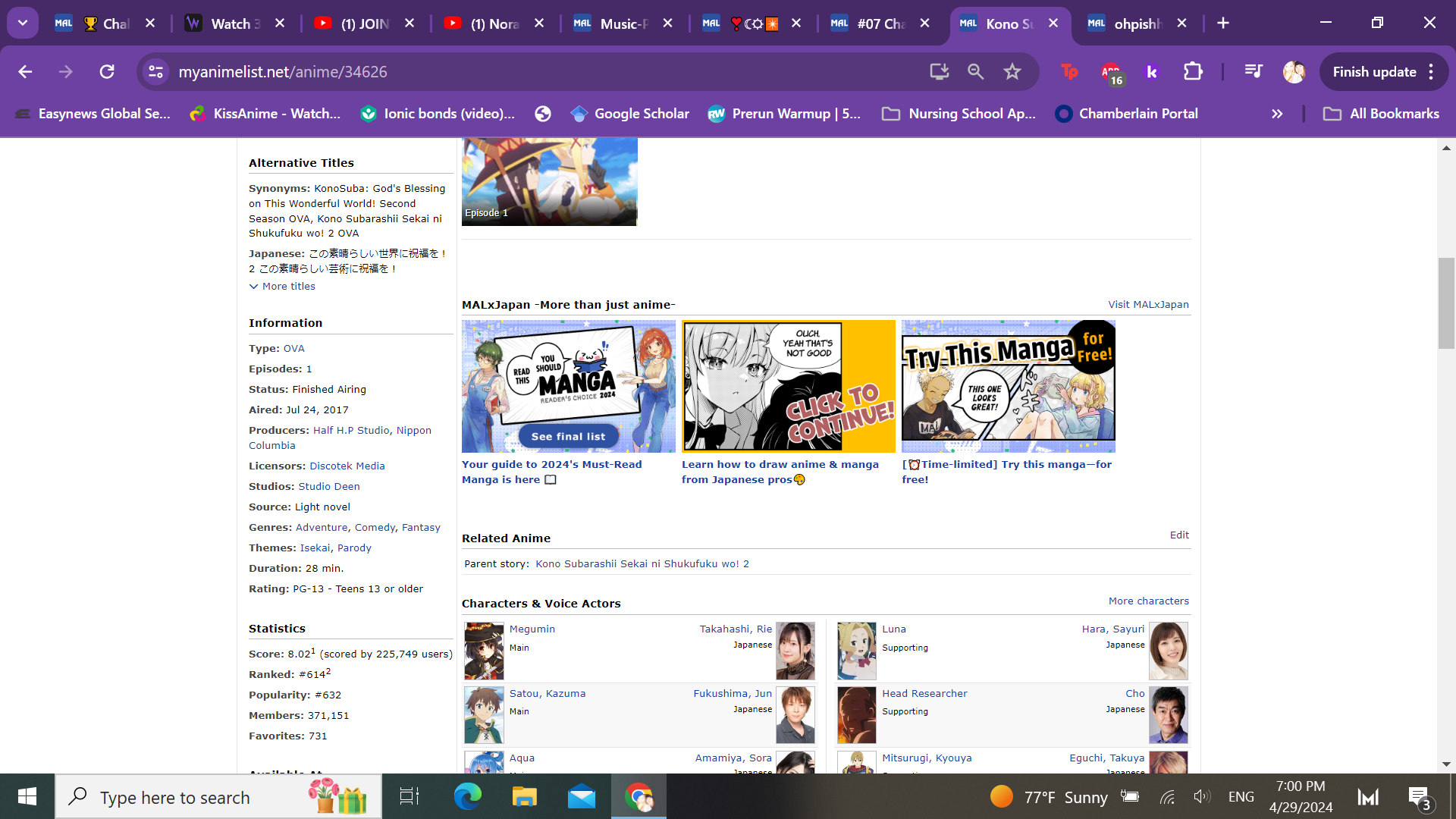
Task: Switch to the ohpishh browser tab
Action: click(x=1136, y=24)
